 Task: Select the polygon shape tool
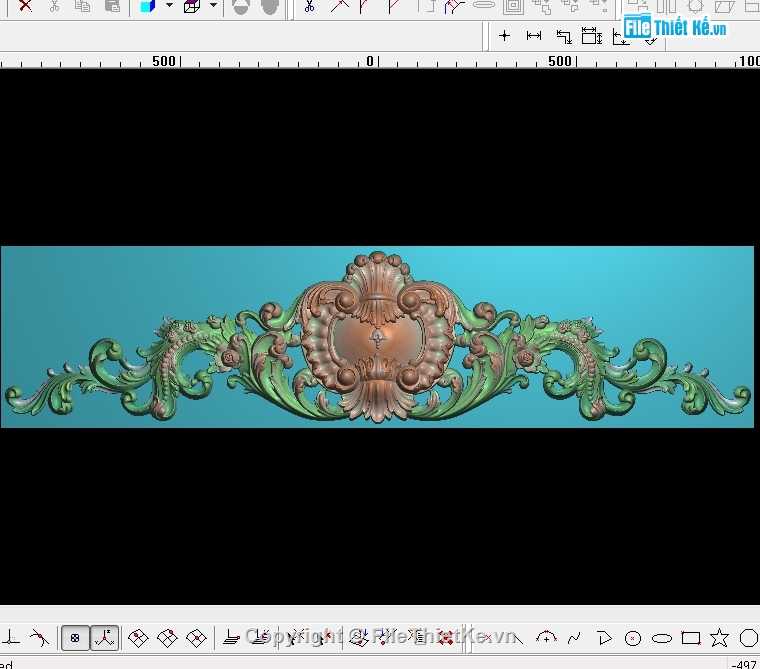click(x=749, y=638)
